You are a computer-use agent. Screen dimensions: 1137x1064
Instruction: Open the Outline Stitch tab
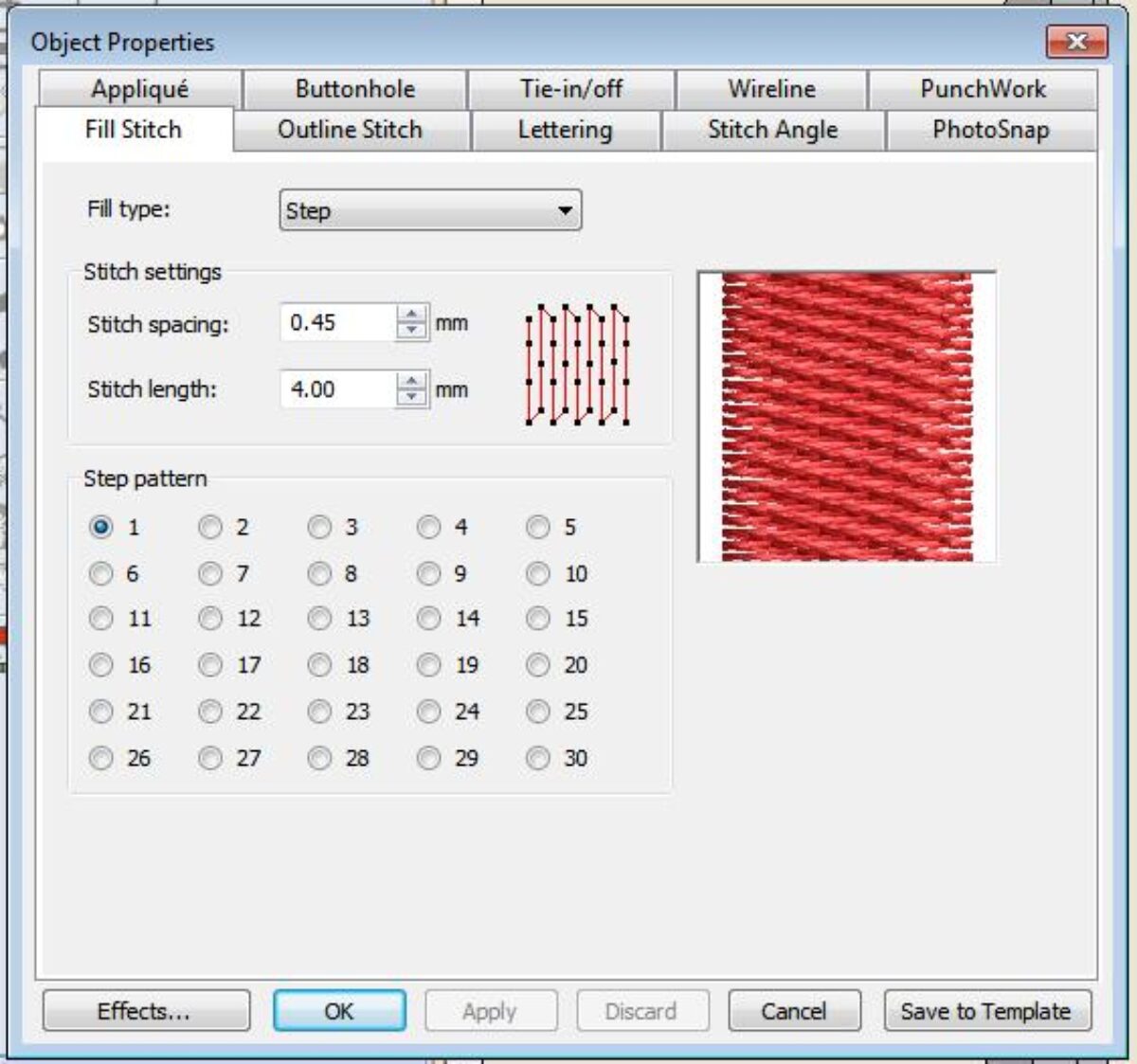350,130
